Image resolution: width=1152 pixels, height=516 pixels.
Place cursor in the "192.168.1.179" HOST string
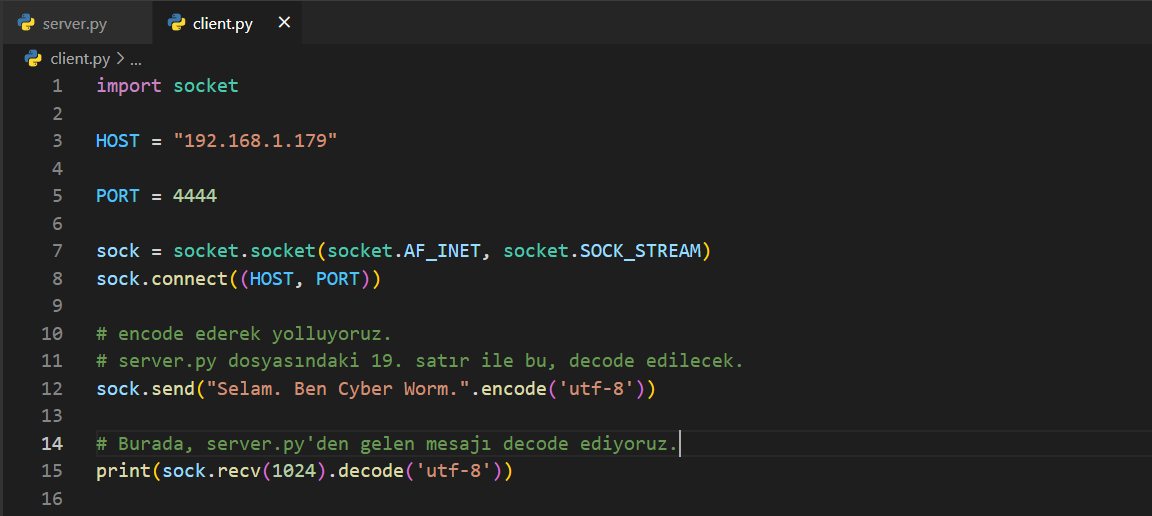[x=255, y=141]
